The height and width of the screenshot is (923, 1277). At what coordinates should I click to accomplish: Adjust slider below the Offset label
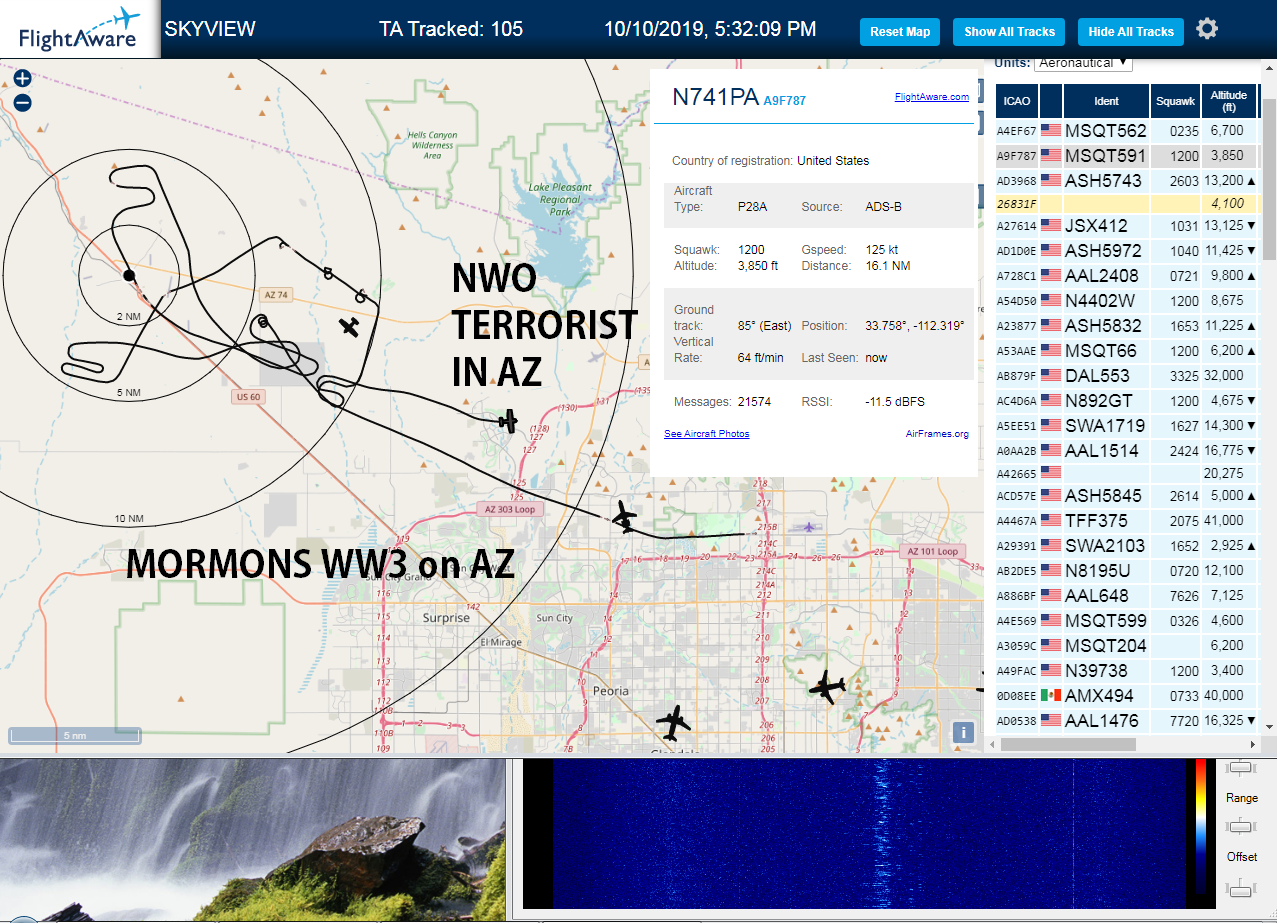click(x=1241, y=886)
